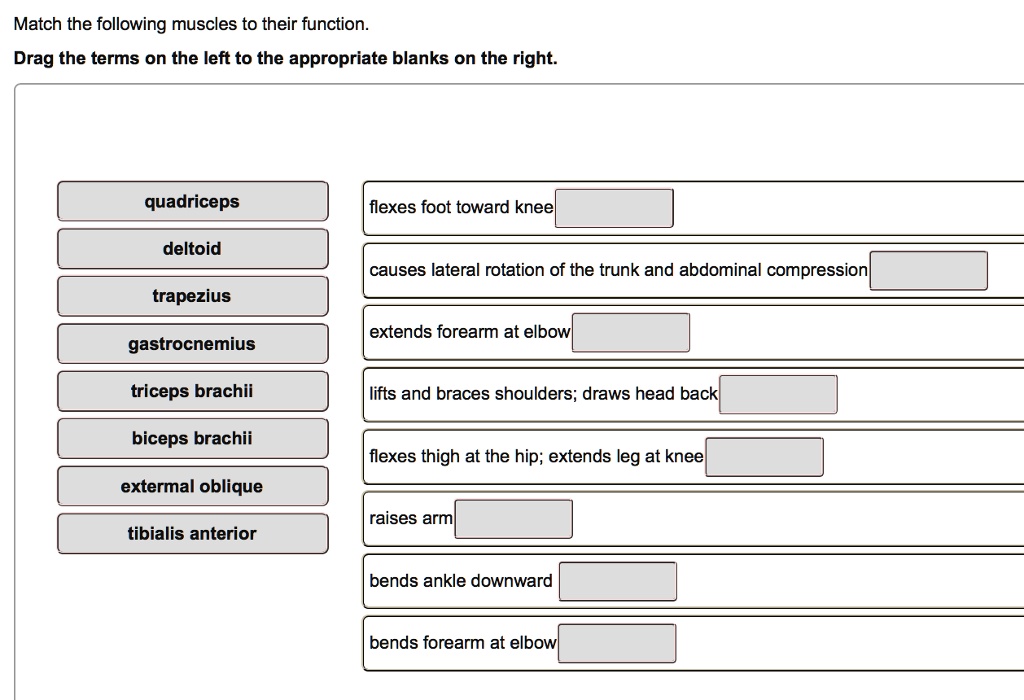Select the extermal oblique term
Image resolution: width=1024 pixels, height=700 pixels.
point(193,486)
